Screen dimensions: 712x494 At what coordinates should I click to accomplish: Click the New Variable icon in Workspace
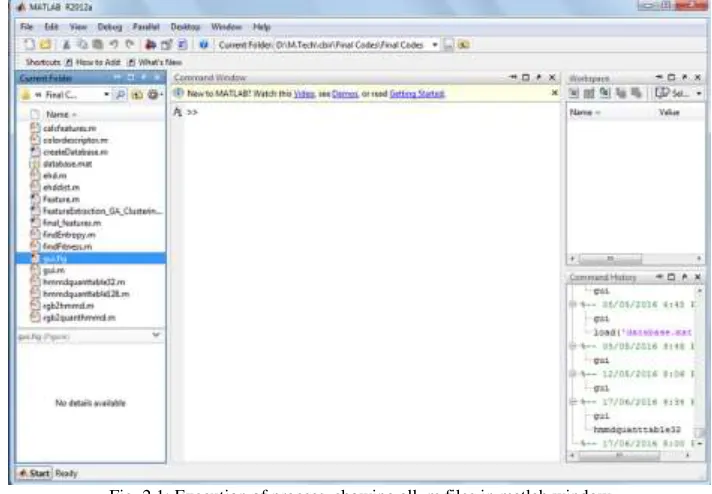tap(574, 93)
